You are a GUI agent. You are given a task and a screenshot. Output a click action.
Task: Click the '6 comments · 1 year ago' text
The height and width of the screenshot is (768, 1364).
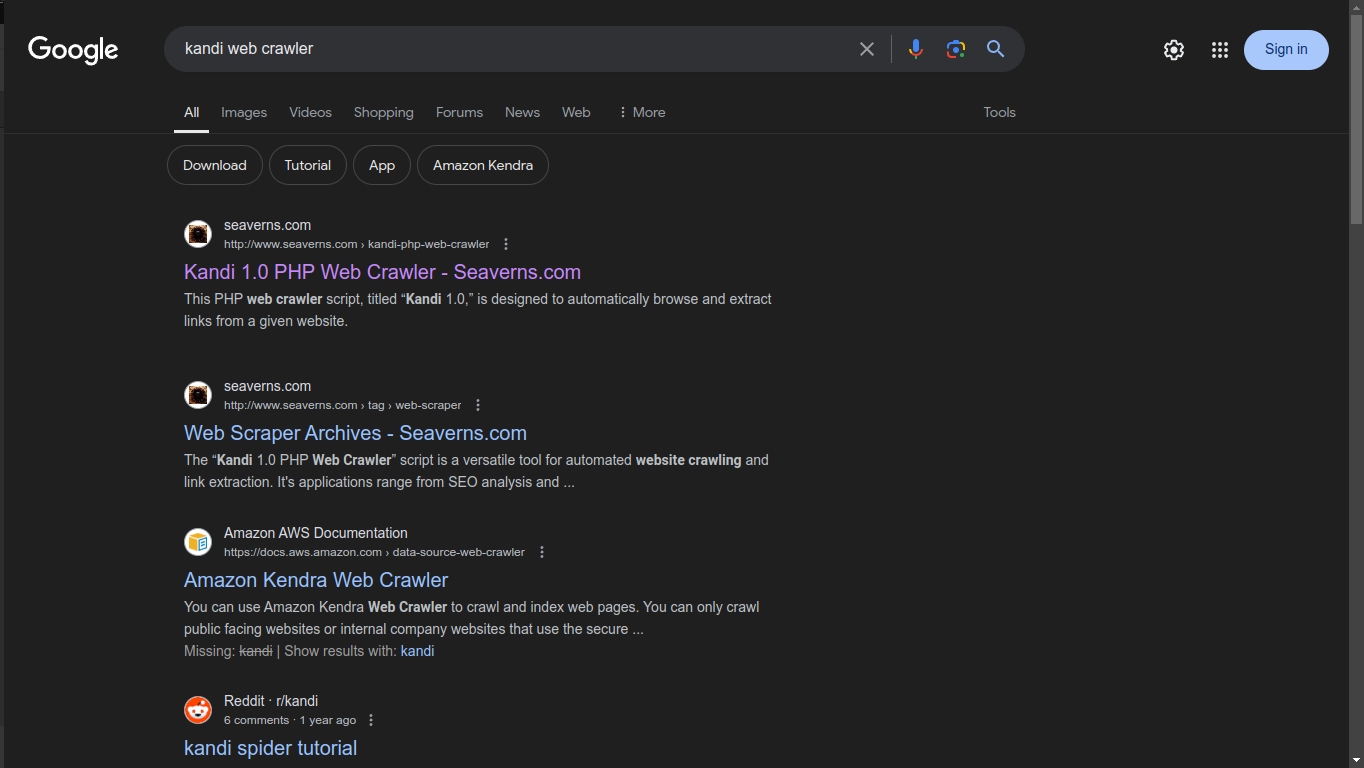click(290, 720)
